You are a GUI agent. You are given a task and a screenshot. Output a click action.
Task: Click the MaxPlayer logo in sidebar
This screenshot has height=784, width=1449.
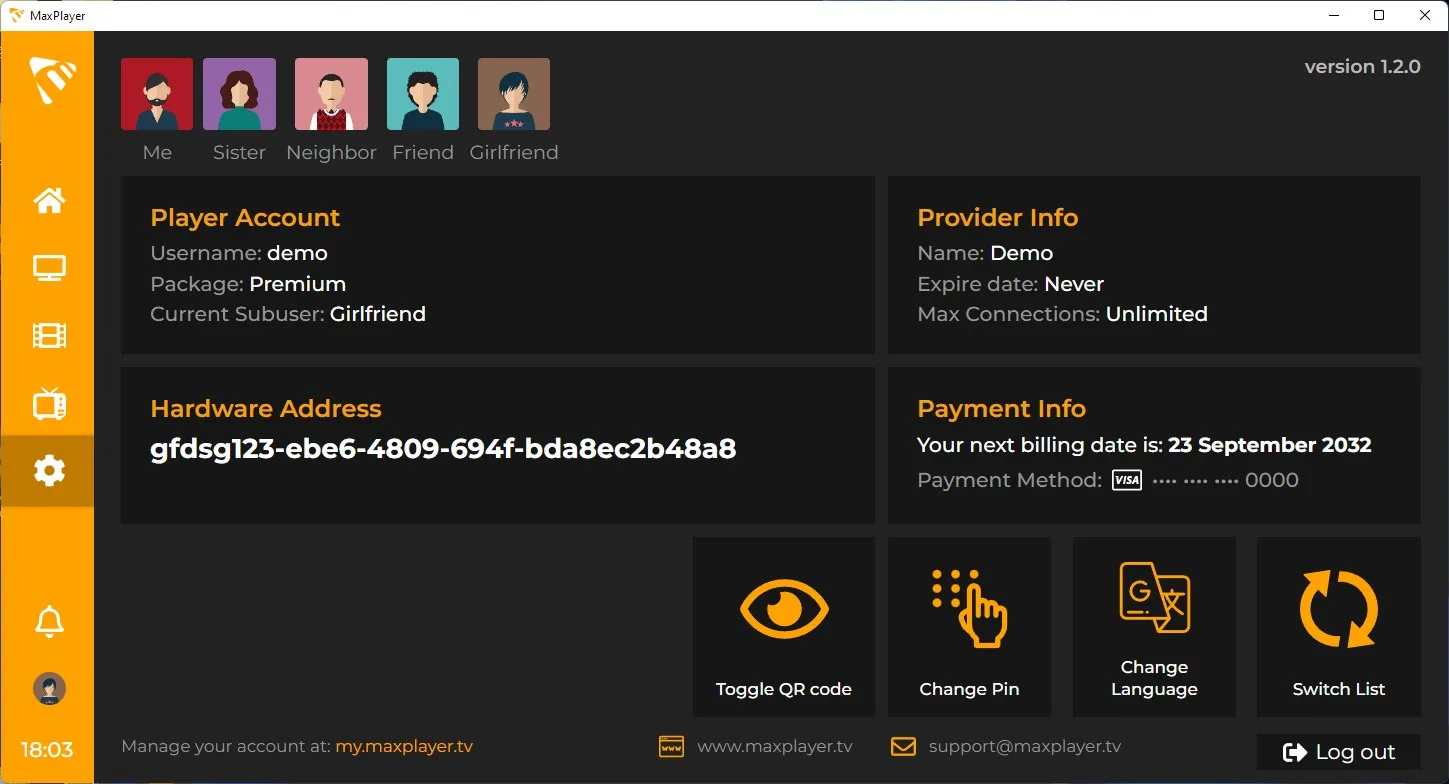52,80
